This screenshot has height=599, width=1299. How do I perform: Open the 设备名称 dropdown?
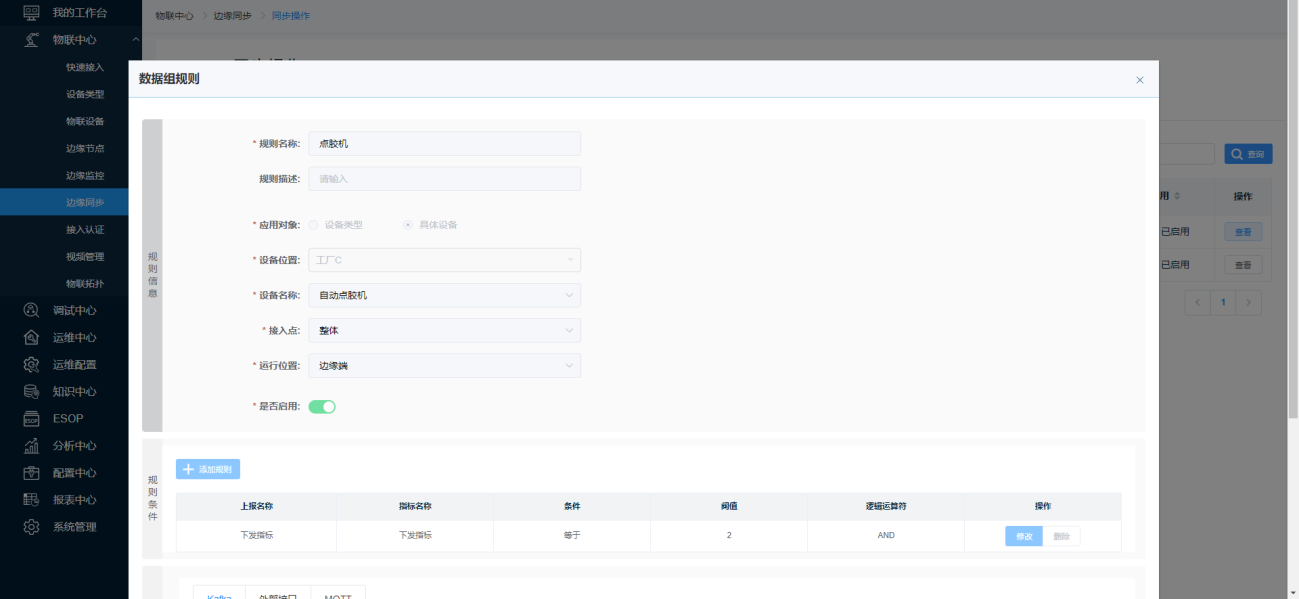point(444,295)
